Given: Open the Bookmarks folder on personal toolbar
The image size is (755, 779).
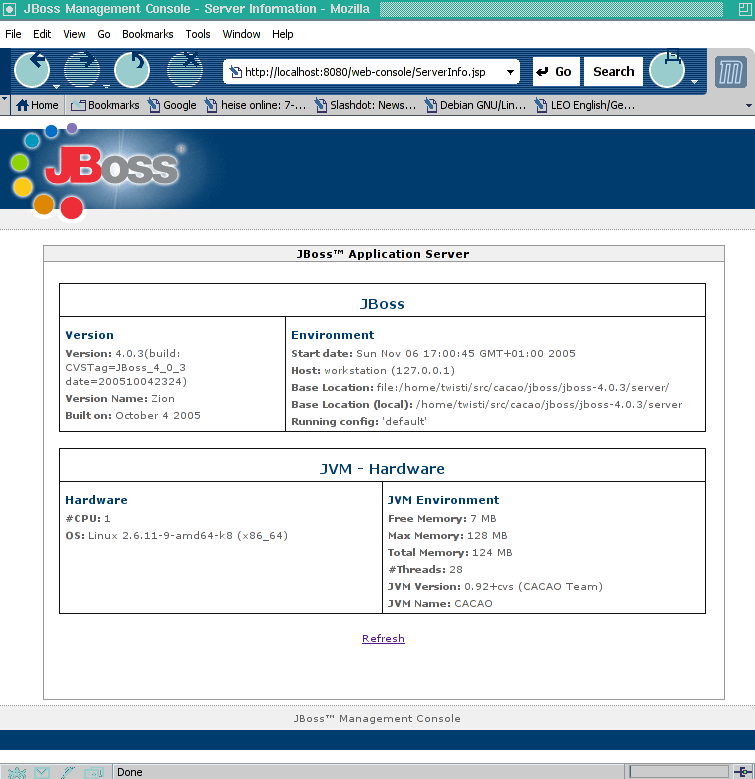Looking at the screenshot, I should click(105, 105).
